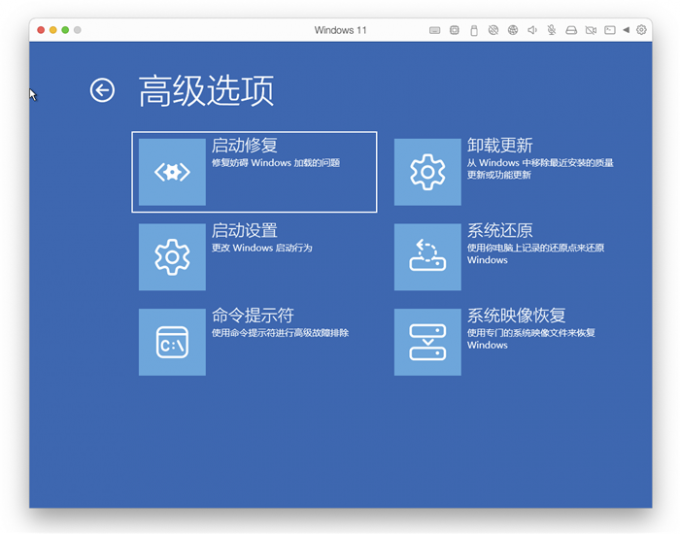The width and height of the screenshot is (680, 534).
Task: Open the 启动设置 startup settings tile
Action: tap(254, 257)
